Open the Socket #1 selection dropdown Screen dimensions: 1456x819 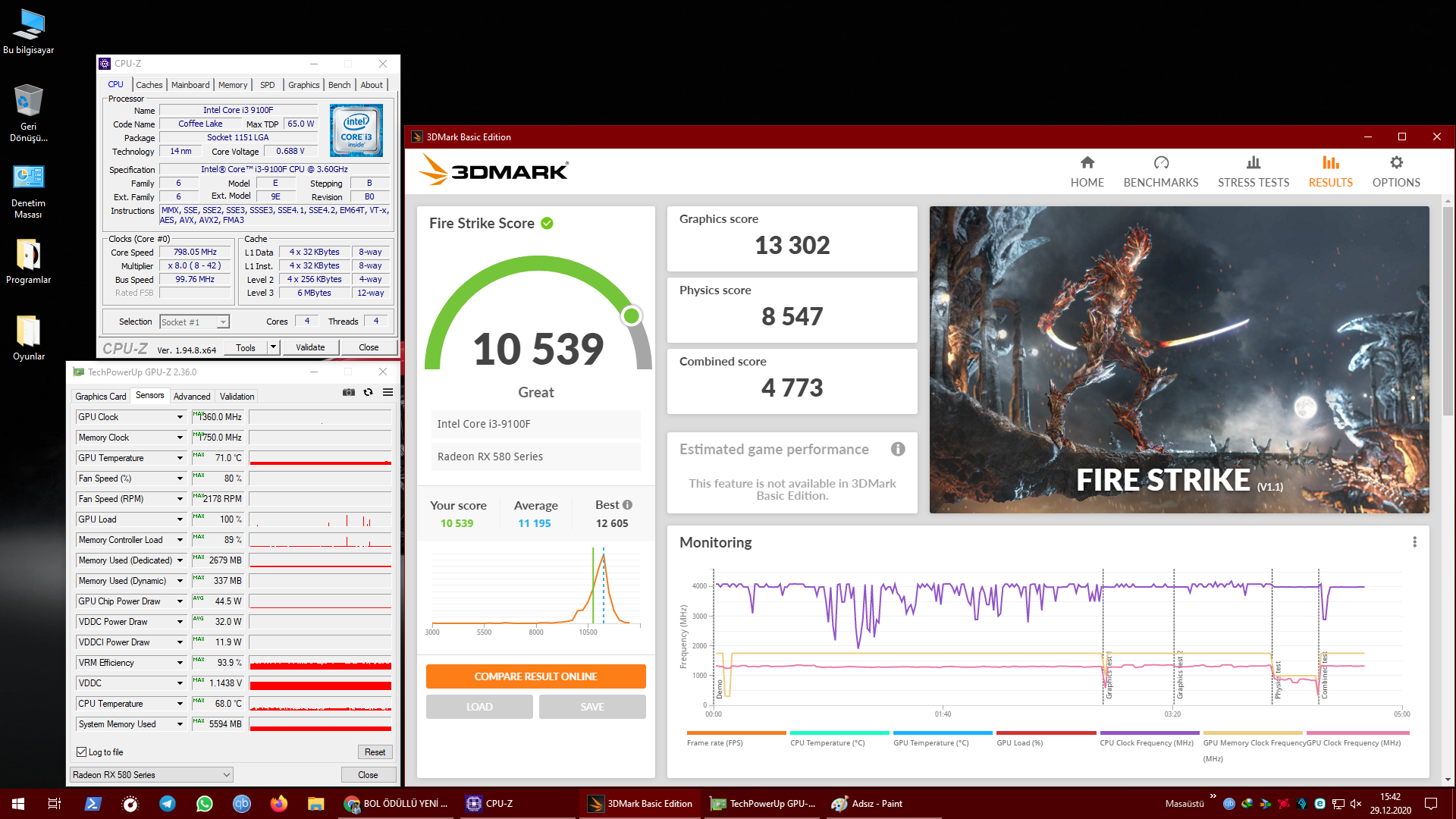(x=222, y=322)
